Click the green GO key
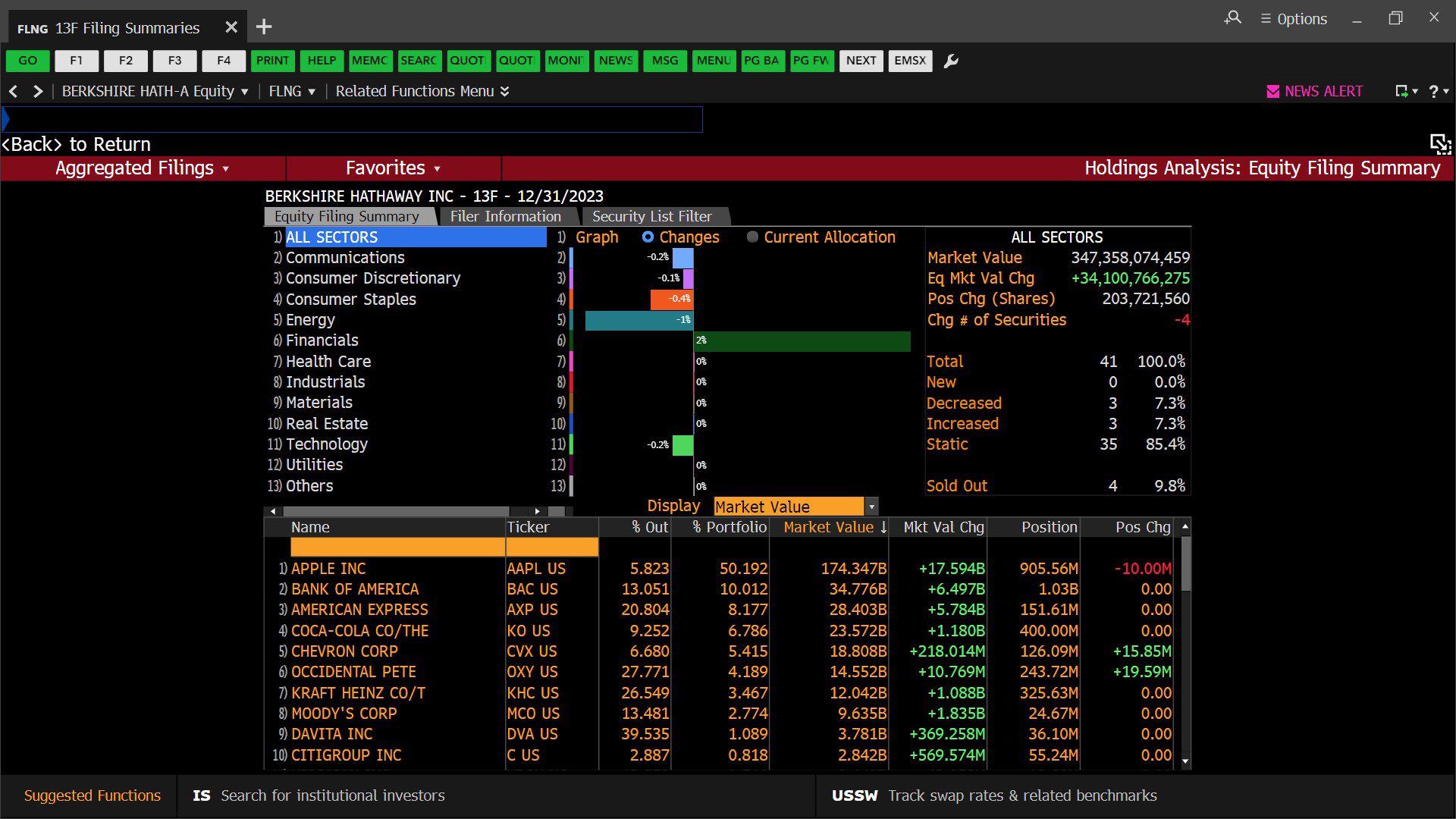1456x819 pixels. [28, 61]
